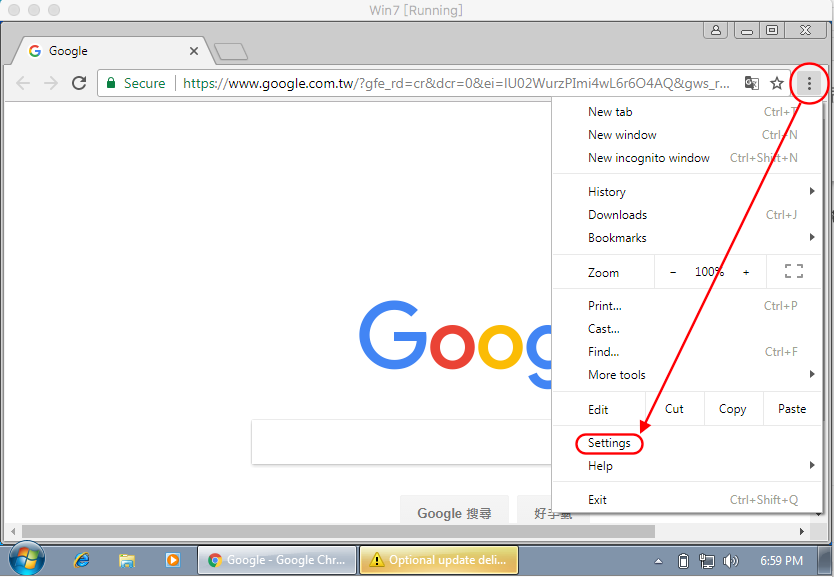The width and height of the screenshot is (834, 577).
Task: Select New window menu item
Action: click(x=687, y=135)
